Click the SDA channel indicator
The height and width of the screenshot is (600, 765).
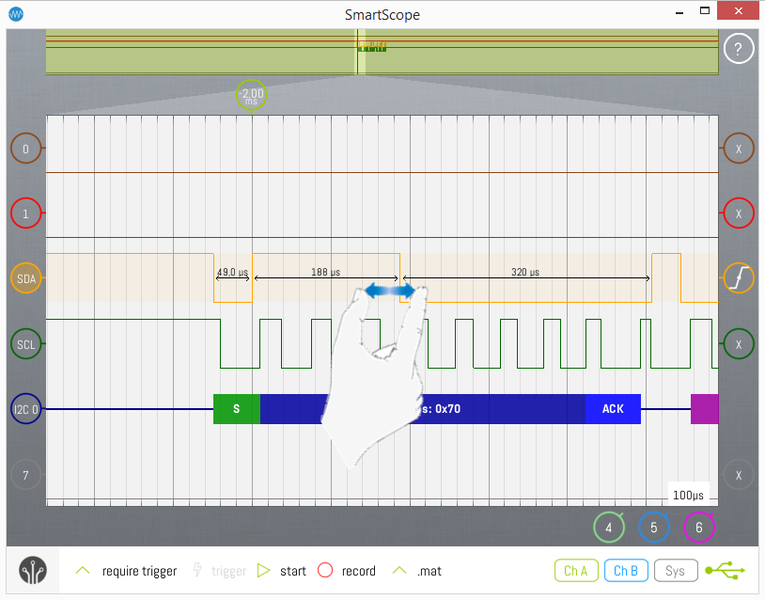(x=26, y=279)
